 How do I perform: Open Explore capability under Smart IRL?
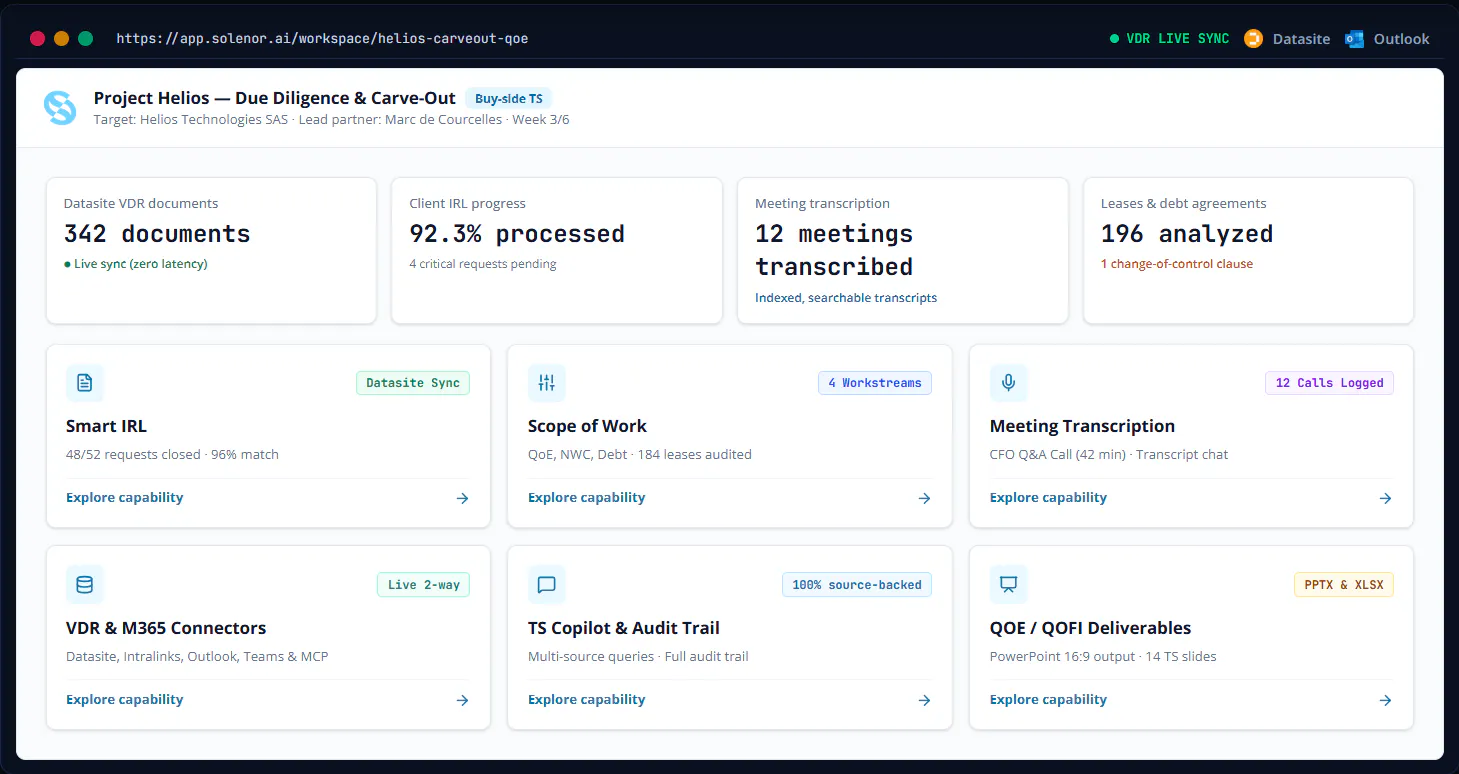click(x=125, y=497)
